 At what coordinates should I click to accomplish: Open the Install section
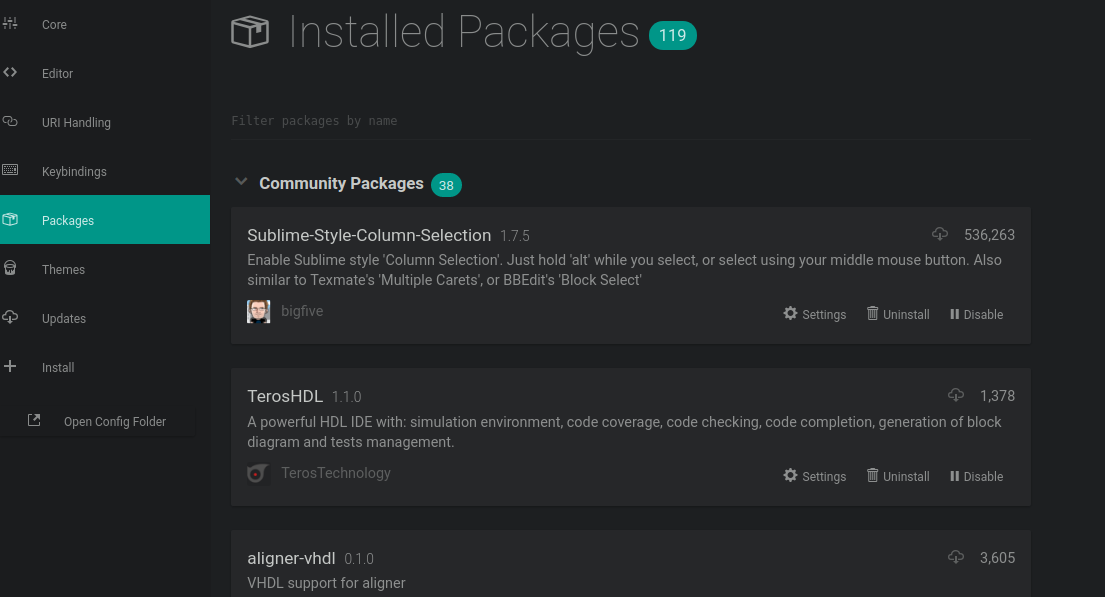tap(105, 367)
